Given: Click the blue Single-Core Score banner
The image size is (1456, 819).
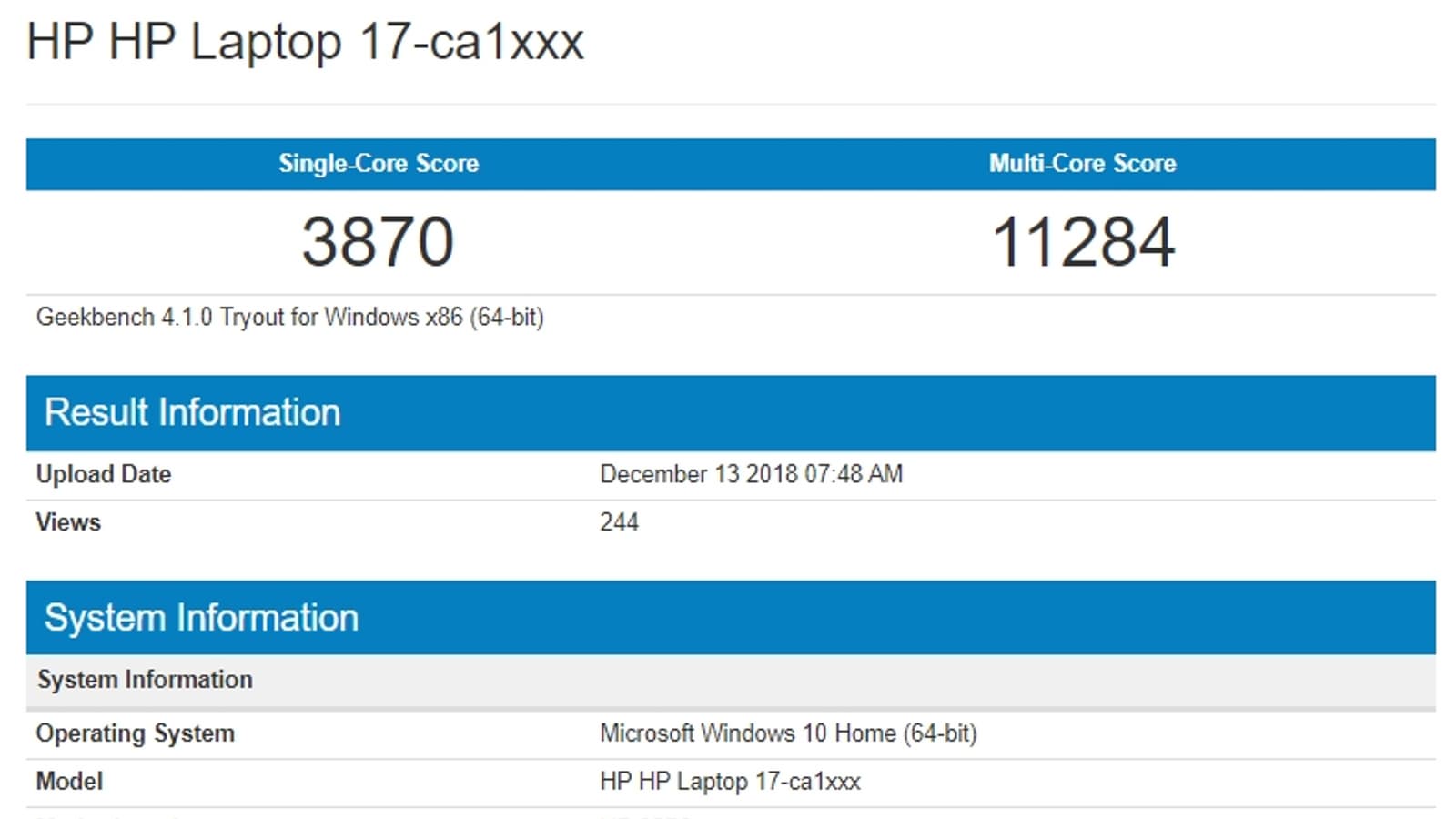Looking at the screenshot, I should coord(379,164).
